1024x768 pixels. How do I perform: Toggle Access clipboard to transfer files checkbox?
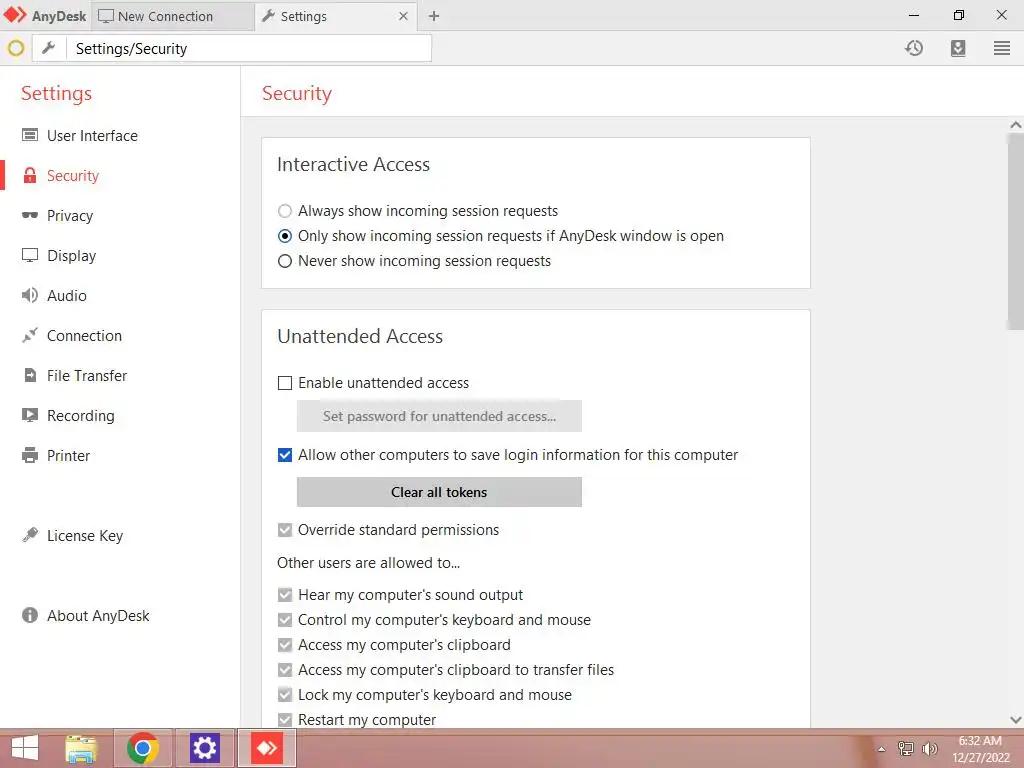[x=285, y=670]
